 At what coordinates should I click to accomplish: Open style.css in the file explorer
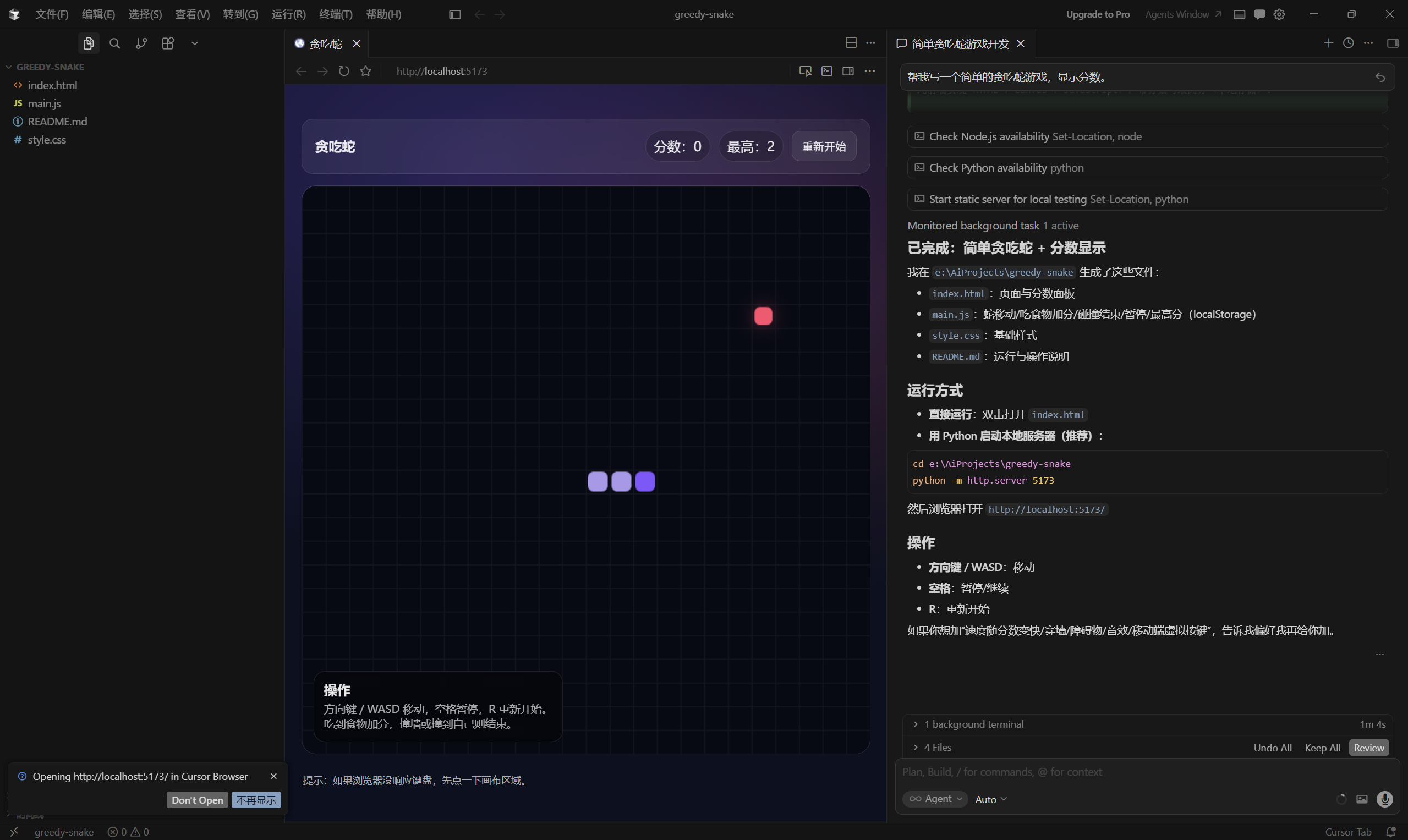[x=47, y=139]
